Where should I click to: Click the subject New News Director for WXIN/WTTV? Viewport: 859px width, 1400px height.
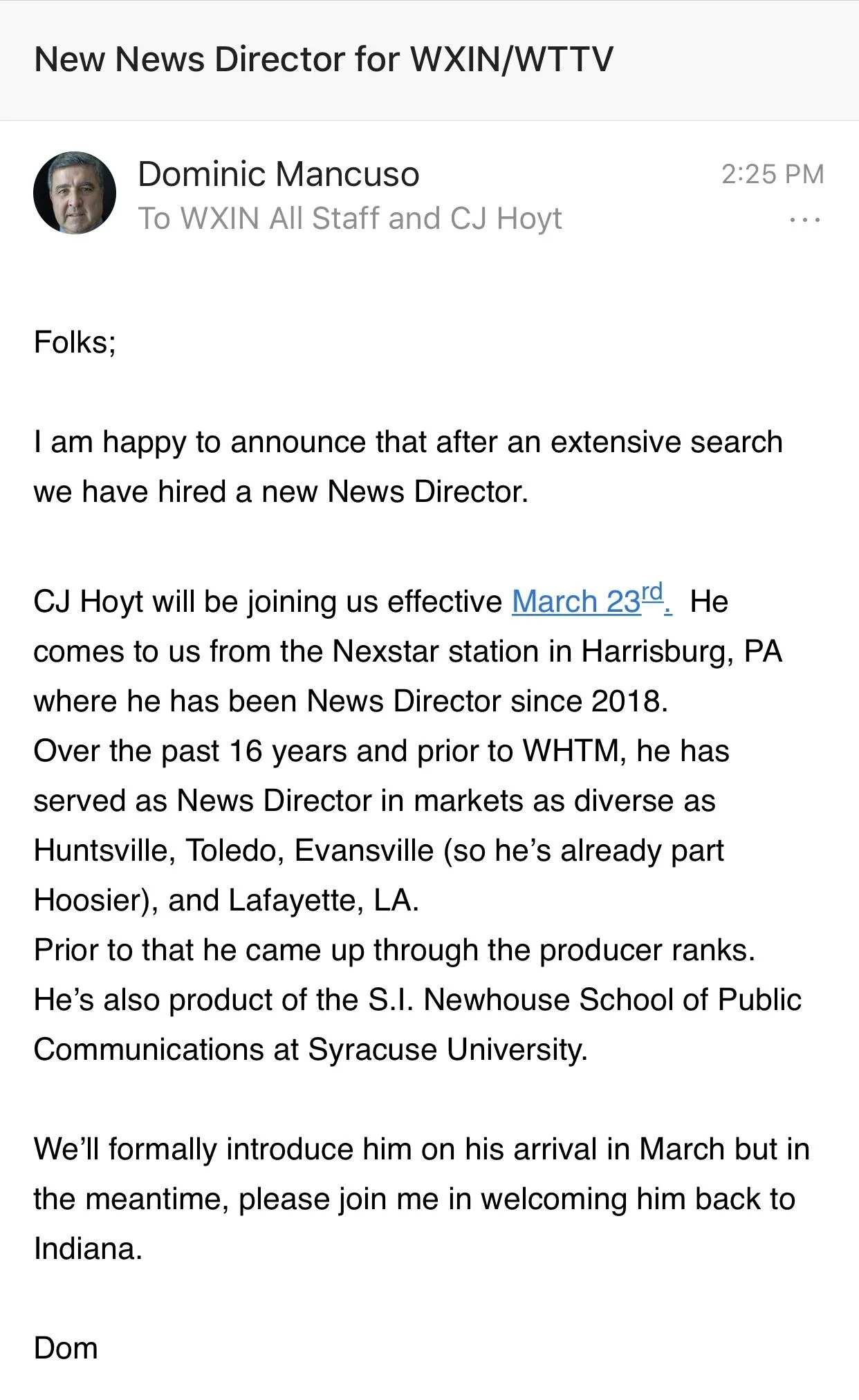(324, 59)
